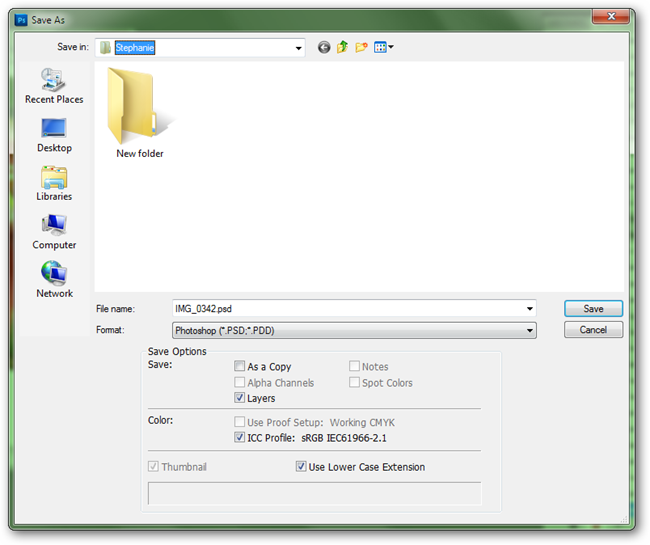Select the New folder item
650x545 pixels.
tap(139, 113)
